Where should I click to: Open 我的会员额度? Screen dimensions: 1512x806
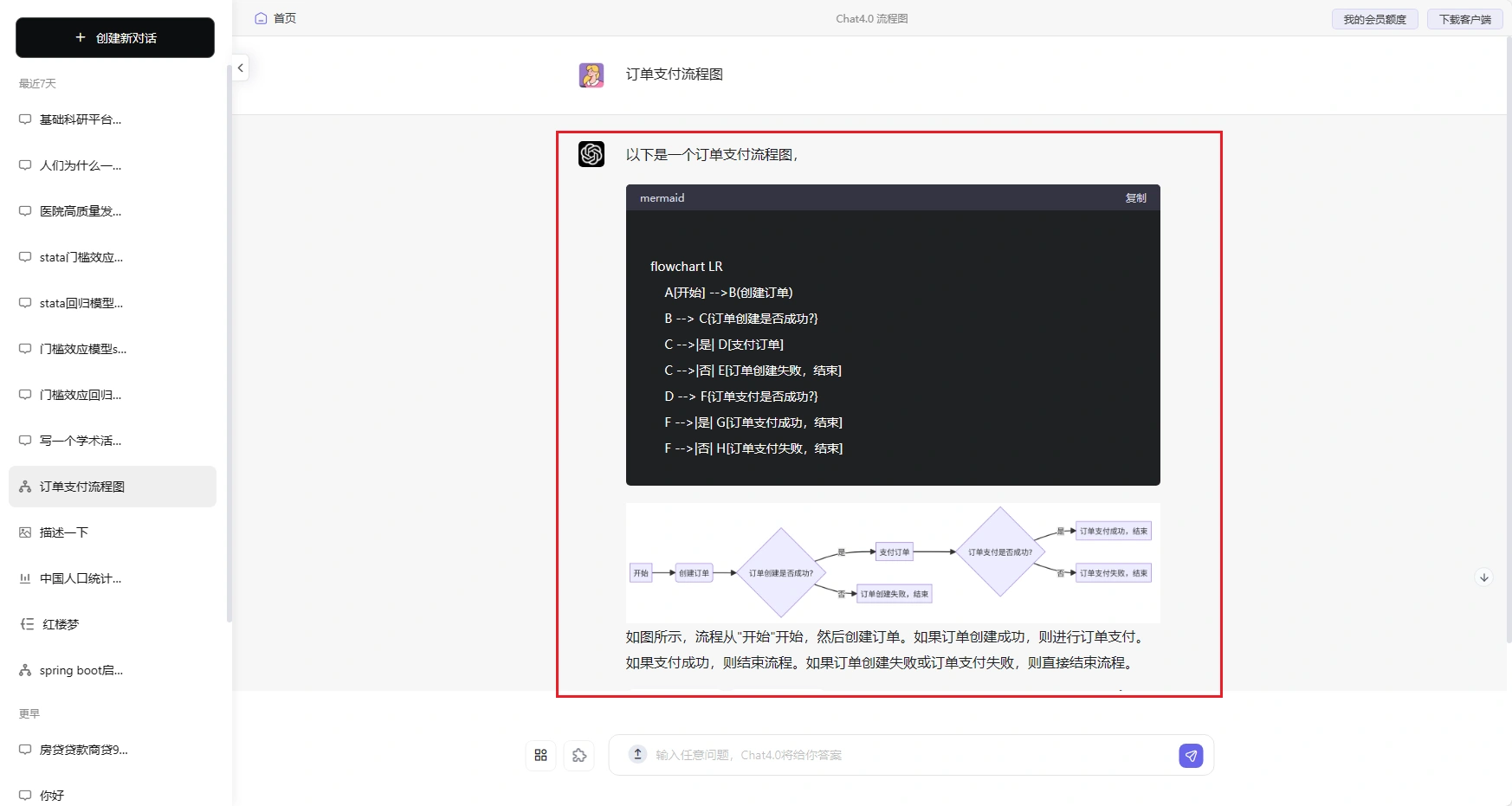click(x=1374, y=19)
